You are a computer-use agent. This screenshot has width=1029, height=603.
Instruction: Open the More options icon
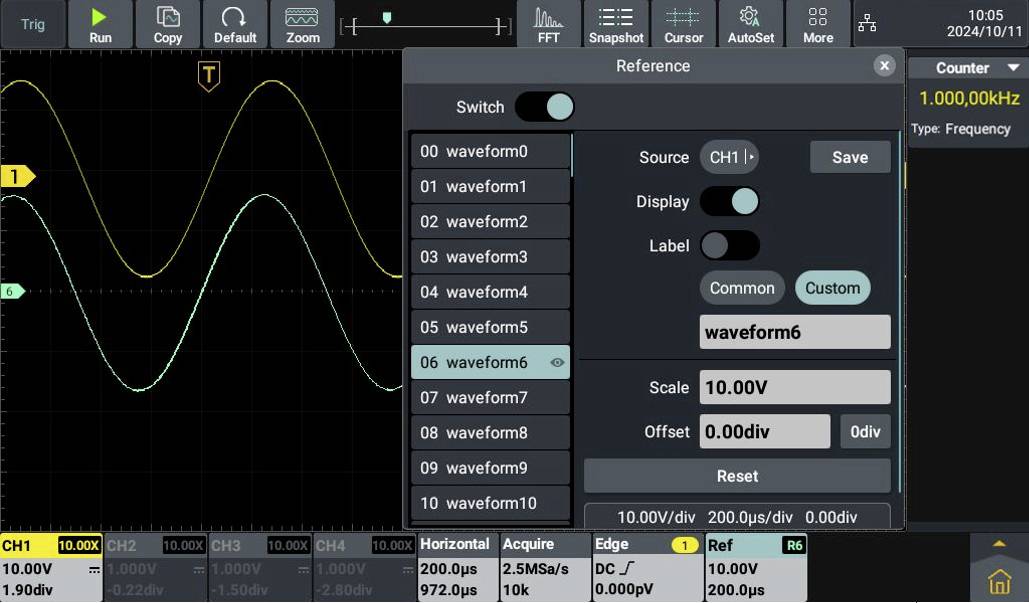tap(818, 23)
